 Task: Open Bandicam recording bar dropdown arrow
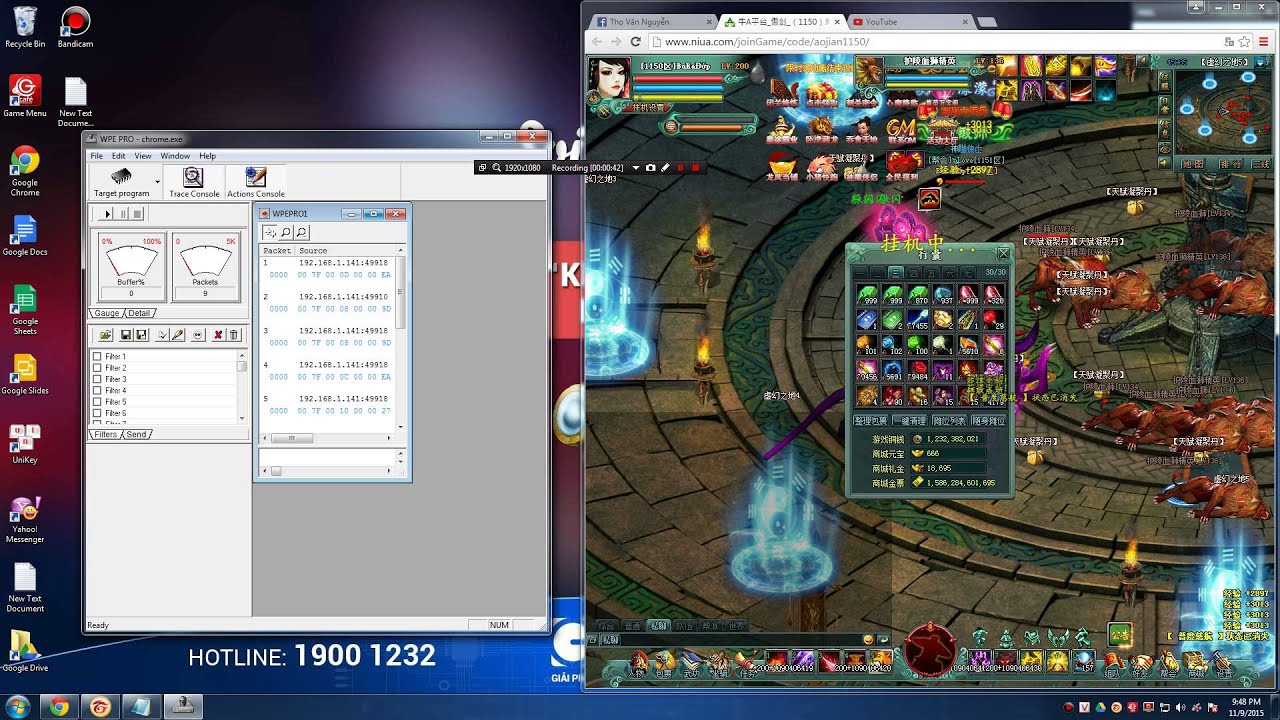[636, 168]
